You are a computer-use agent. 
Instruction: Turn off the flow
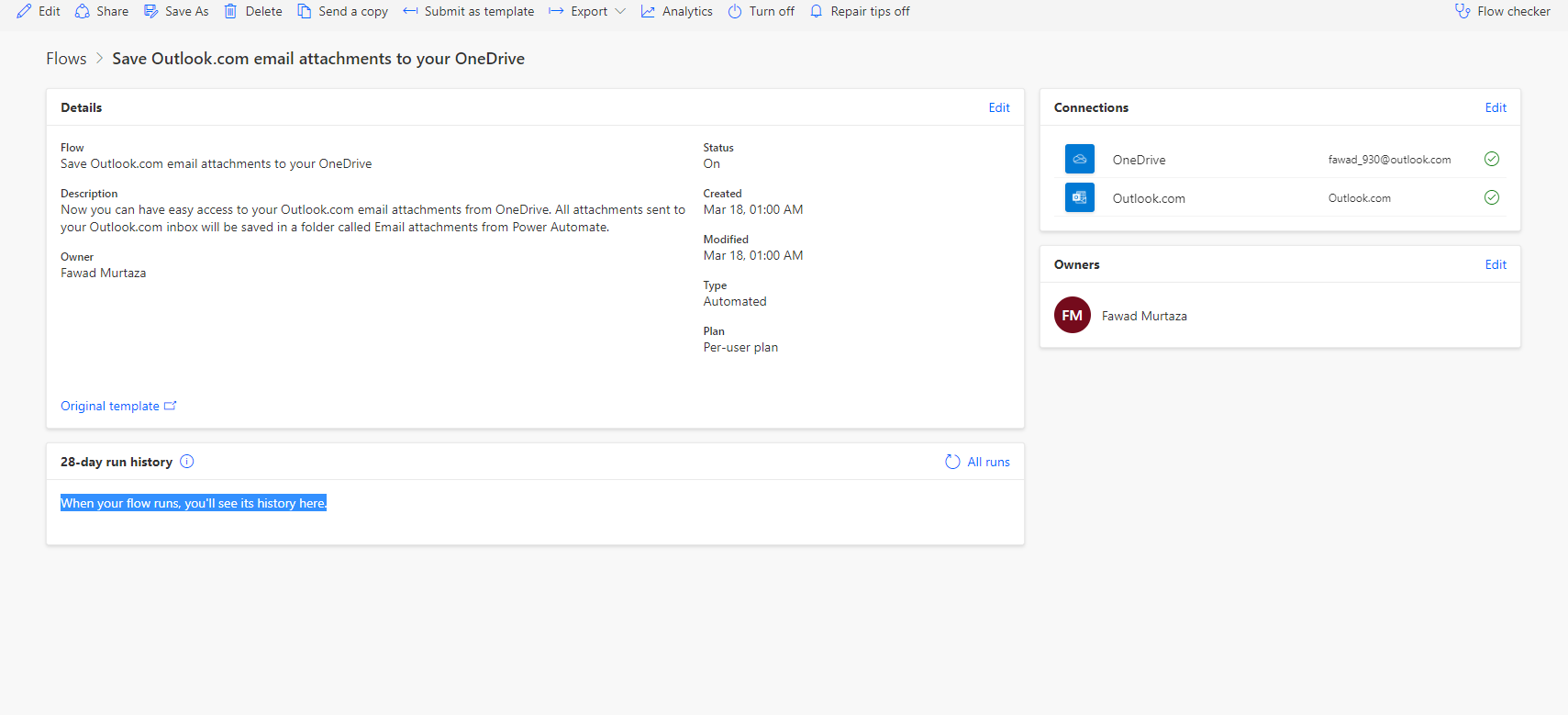point(762,11)
